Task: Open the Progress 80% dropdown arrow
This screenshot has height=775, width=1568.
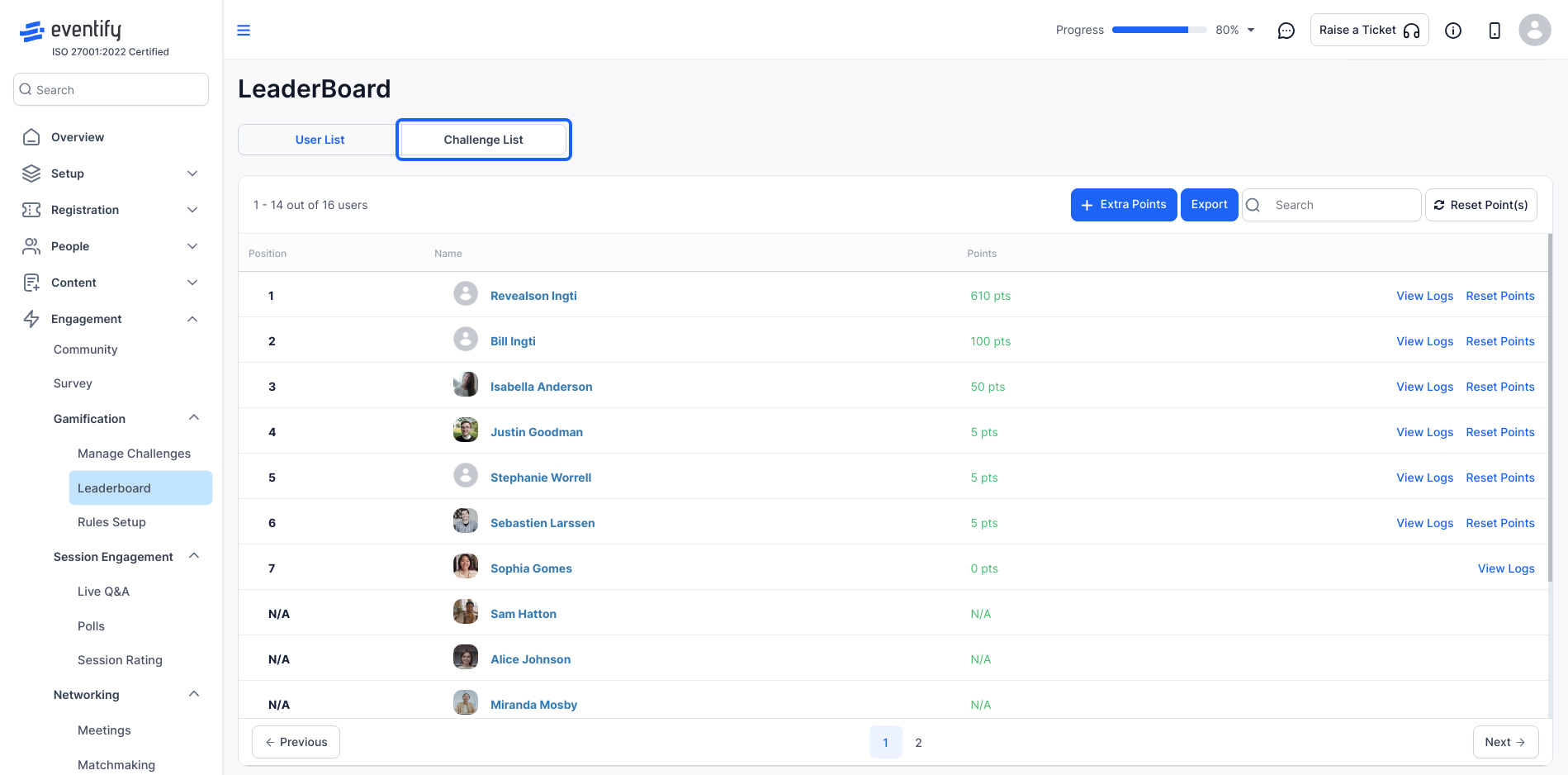Action: click(1251, 30)
